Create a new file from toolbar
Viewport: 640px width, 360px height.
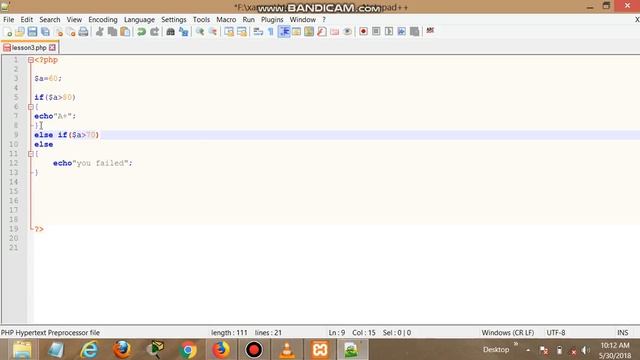tap(7, 32)
